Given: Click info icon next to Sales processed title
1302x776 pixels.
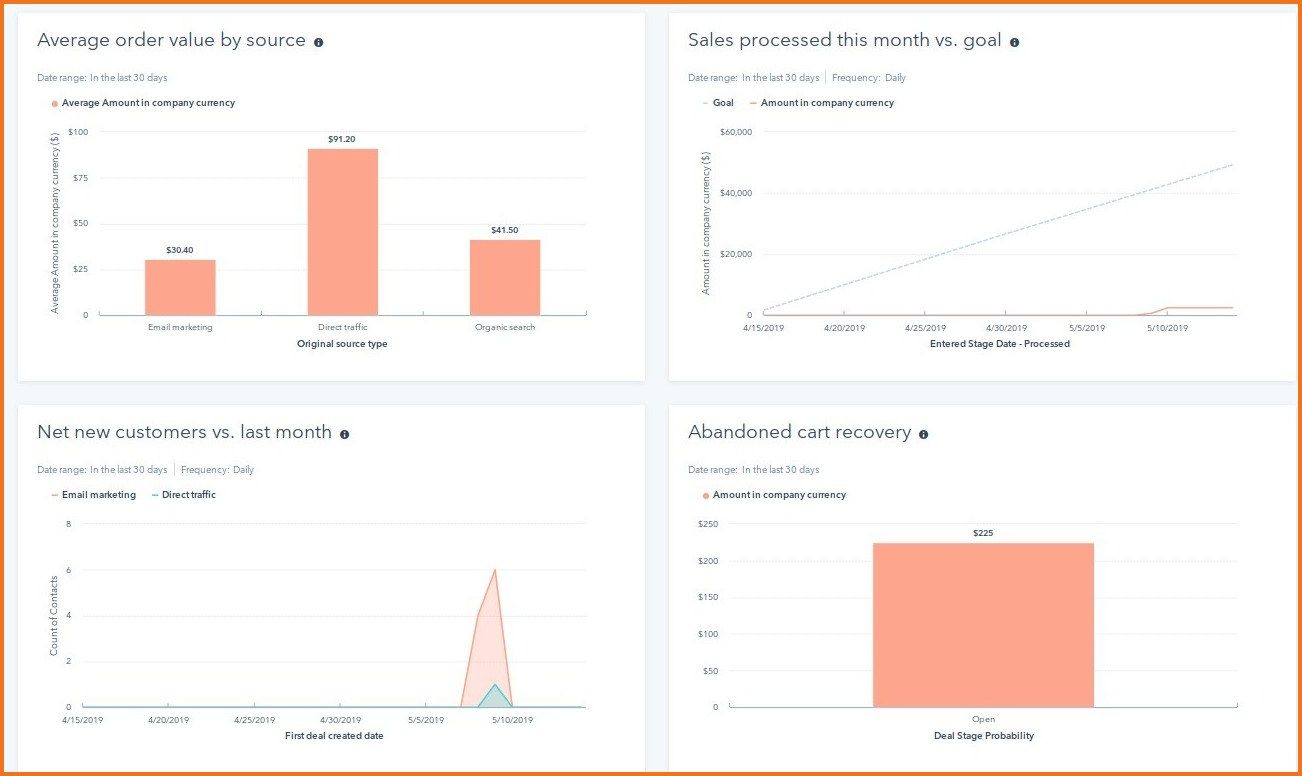Looking at the screenshot, I should (1014, 42).
